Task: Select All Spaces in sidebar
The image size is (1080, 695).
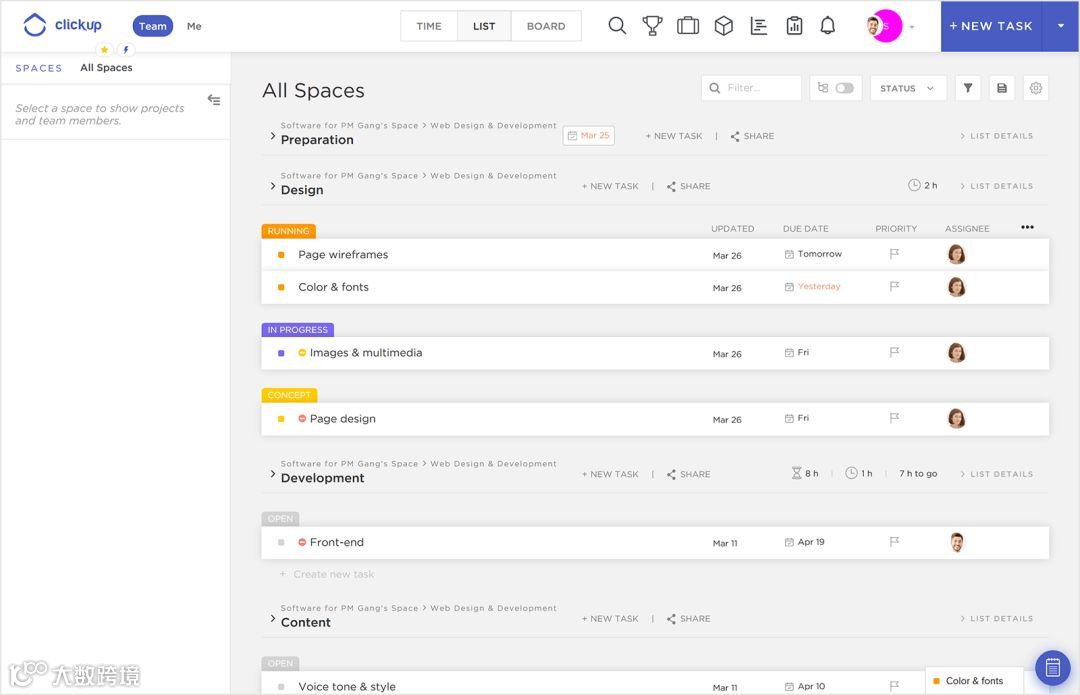Action: click(x=106, y=68)
